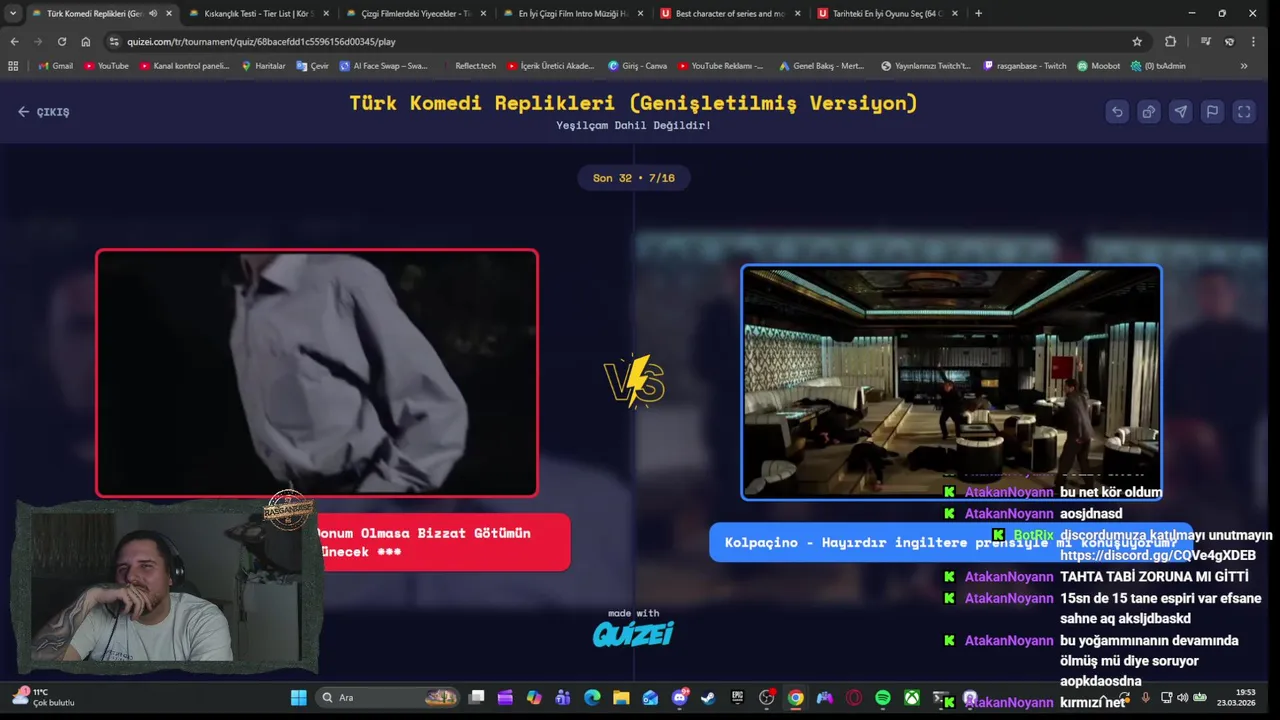This screenshot has width=1280, height=720.
Task: Open Spotify from the taskbar
Action: point(883,697)
